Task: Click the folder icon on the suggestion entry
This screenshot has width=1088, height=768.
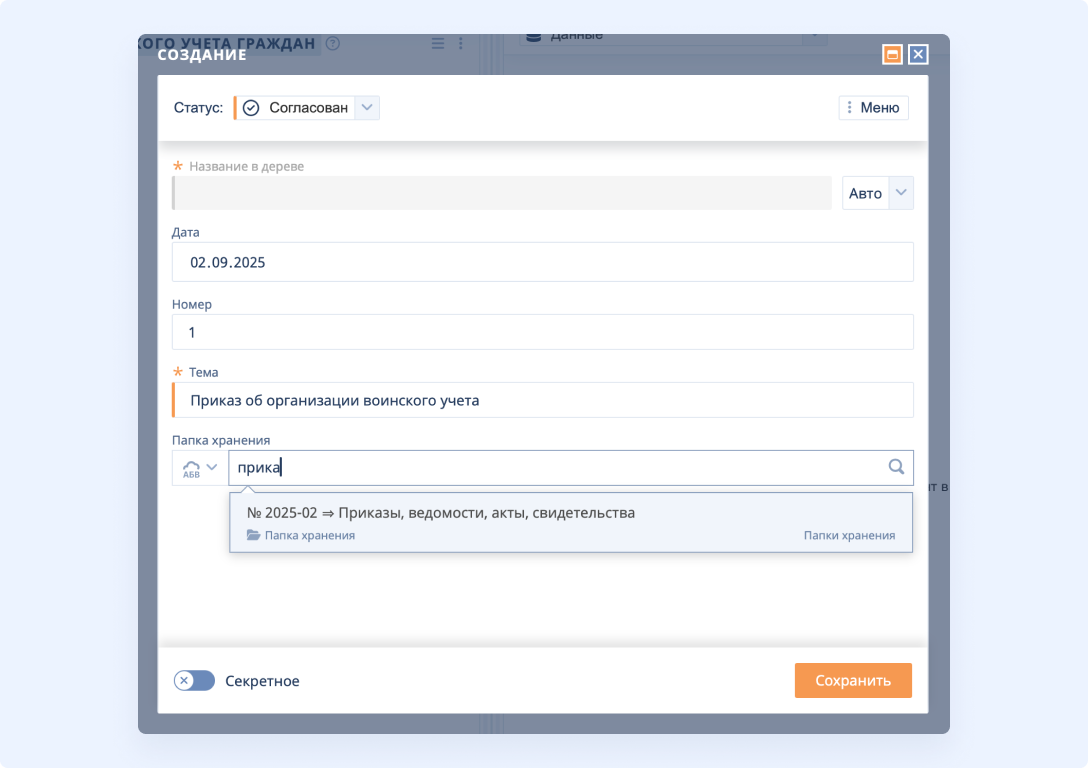Action: coord(254,535)
